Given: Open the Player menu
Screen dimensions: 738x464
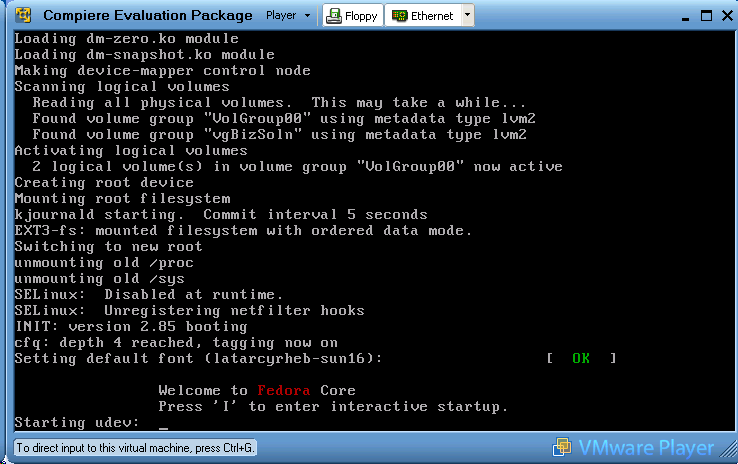Looking at the screenshot, I should tap(280, 16).
